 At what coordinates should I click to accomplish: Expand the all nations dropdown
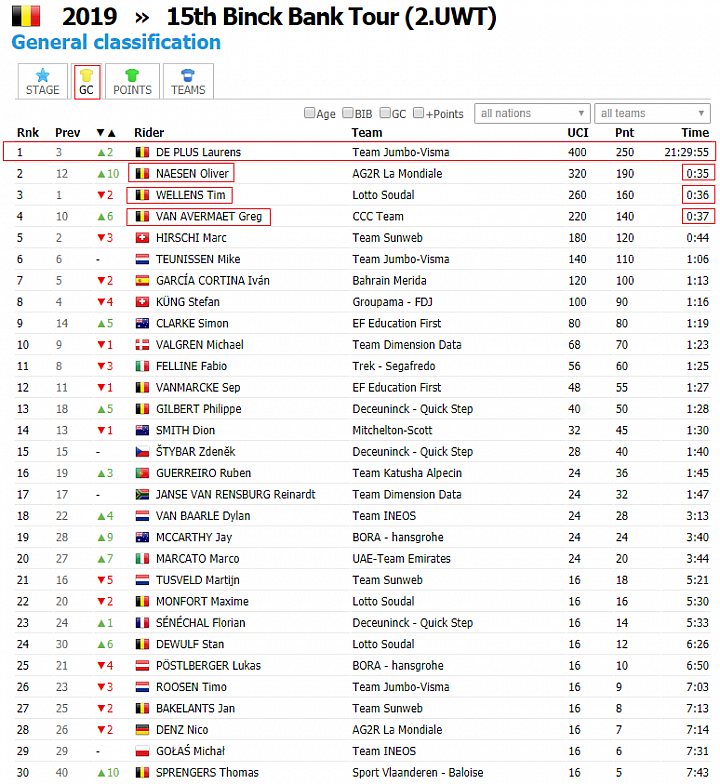click(532, 114)
